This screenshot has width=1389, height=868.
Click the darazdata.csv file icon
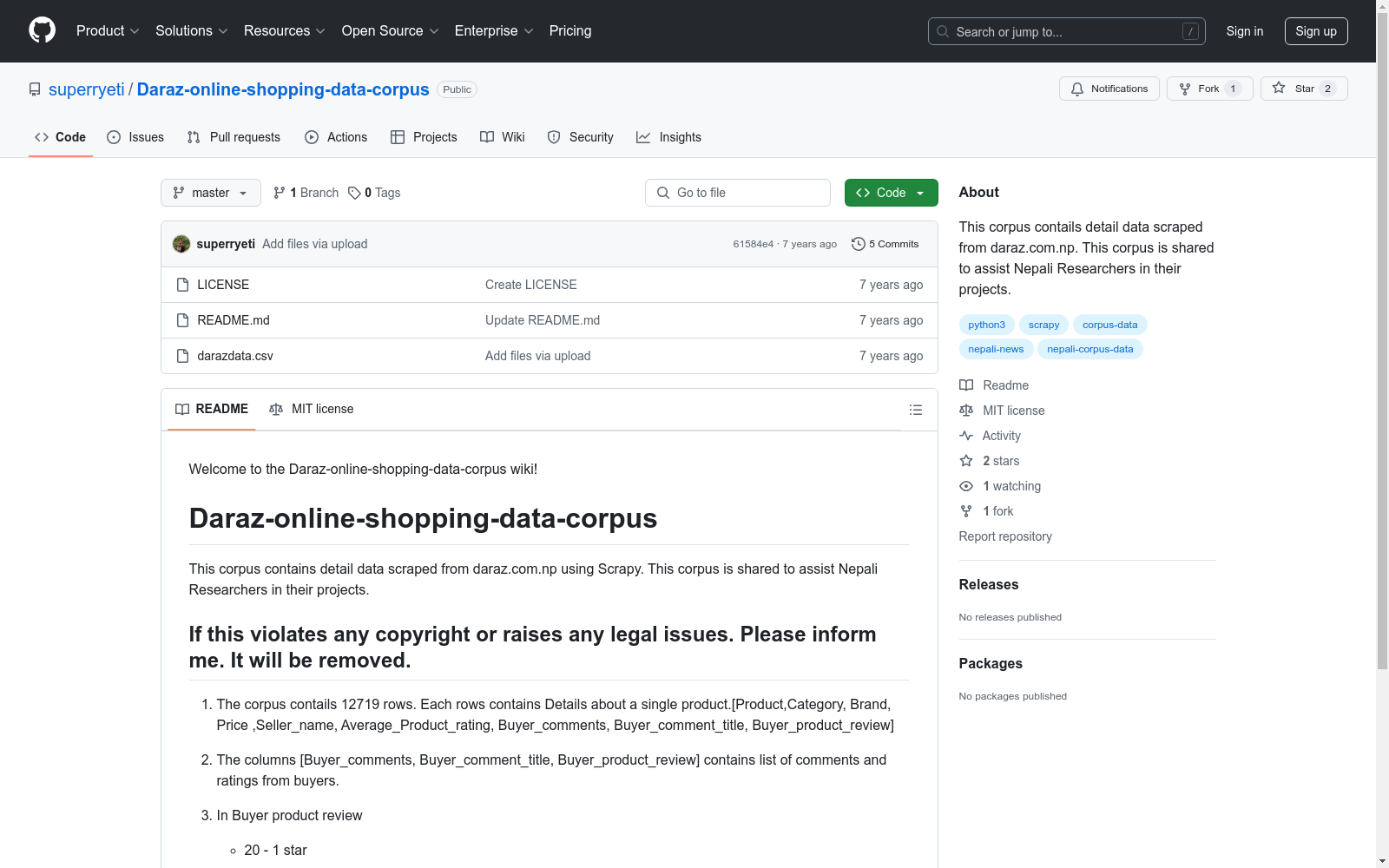point(182,356)
